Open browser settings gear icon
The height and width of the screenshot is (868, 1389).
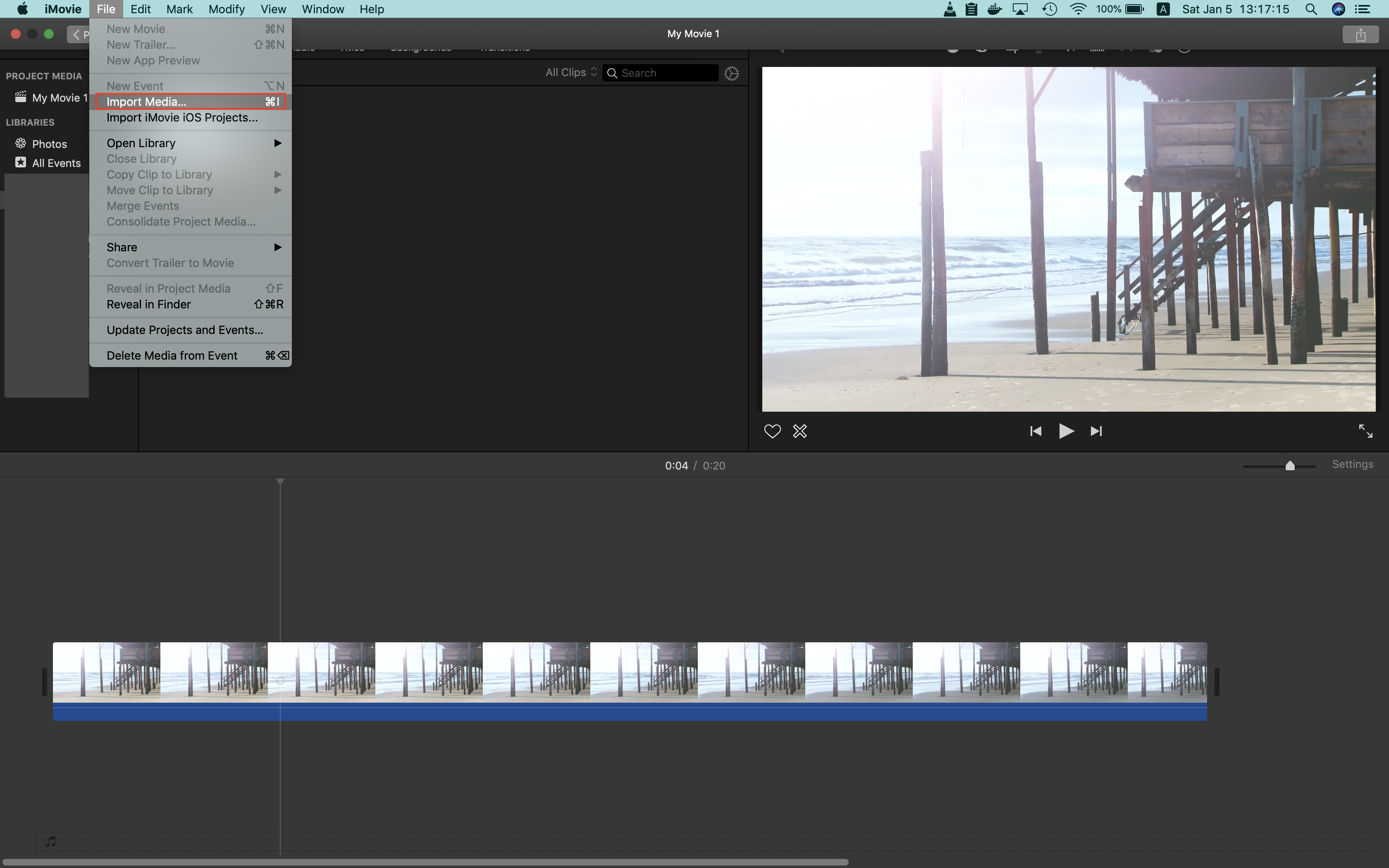(x=731, y=74)
